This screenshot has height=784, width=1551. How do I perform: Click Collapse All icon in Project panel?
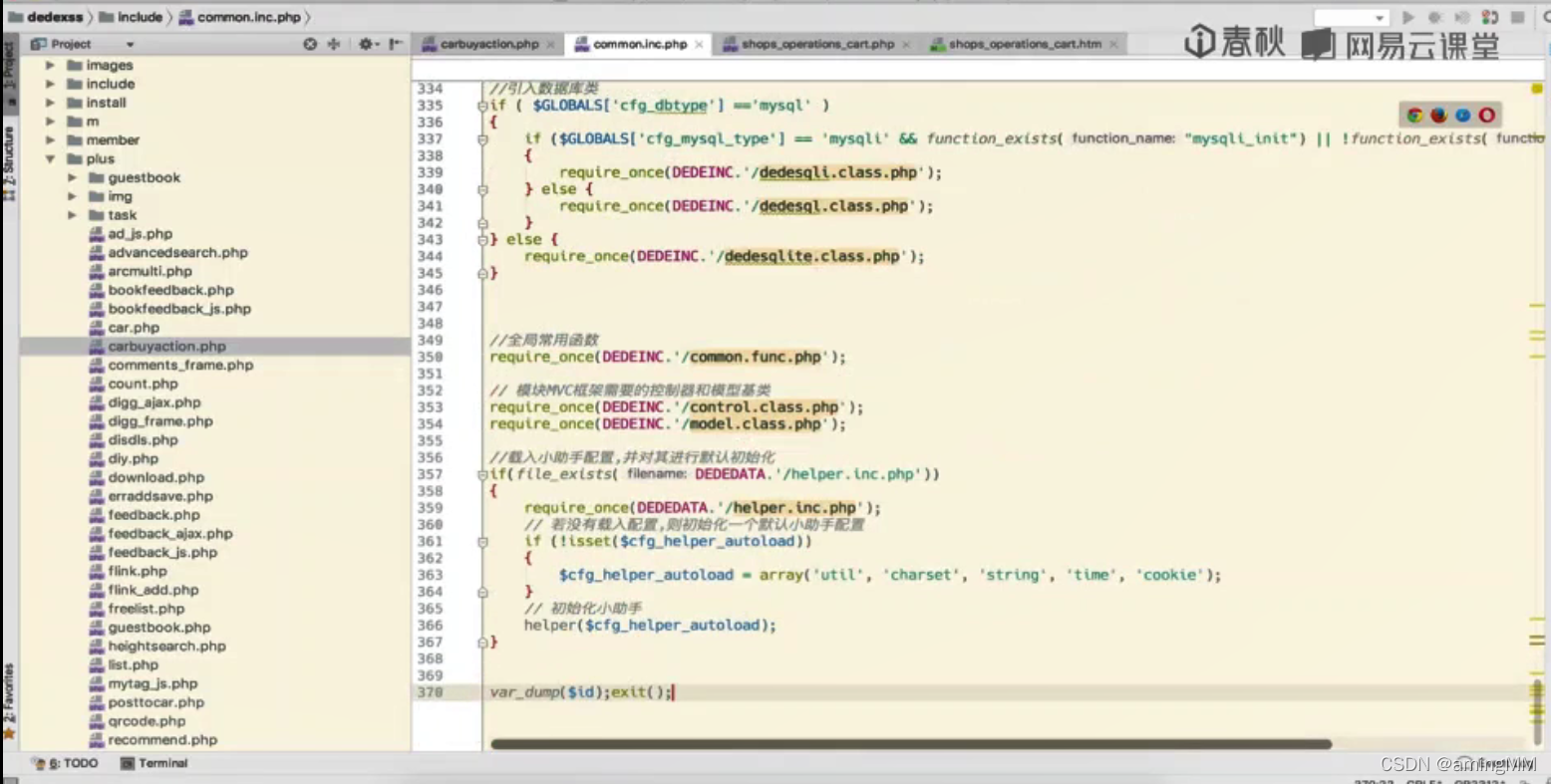pyautogui.click(x=334, y=44)
